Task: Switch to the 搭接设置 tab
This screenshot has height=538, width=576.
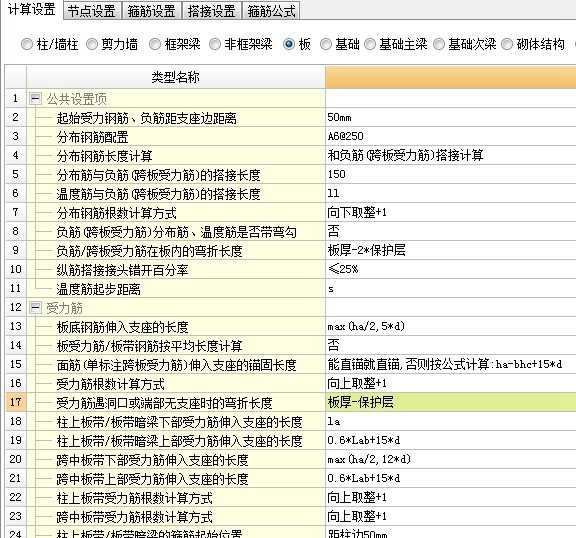Action: point(212,11)
